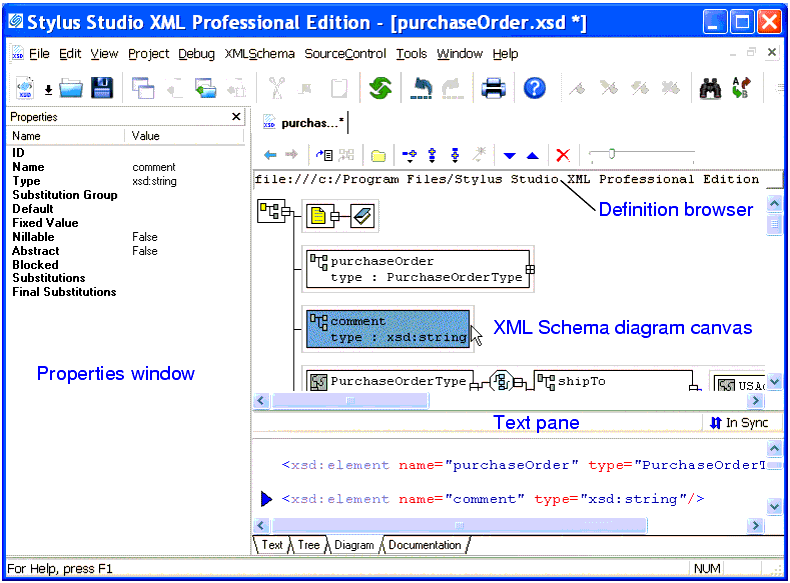
Task: Toggle the In Sync button
Action: tap(738, 423)
